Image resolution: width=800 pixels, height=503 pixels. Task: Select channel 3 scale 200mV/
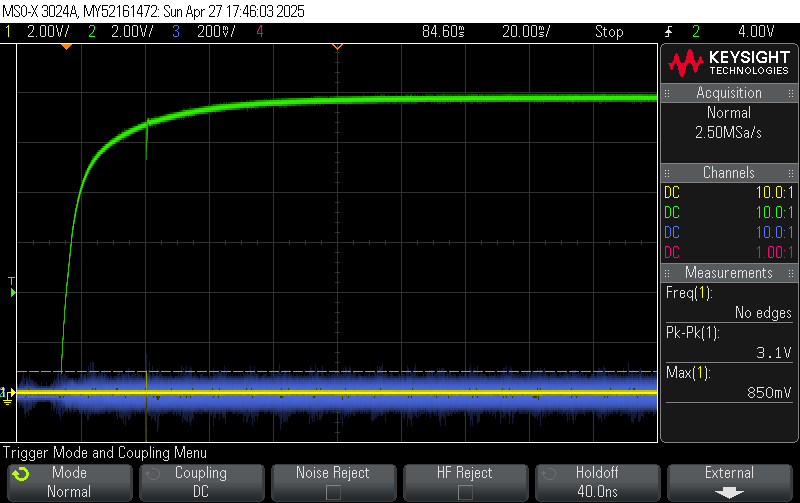(216, 32)
